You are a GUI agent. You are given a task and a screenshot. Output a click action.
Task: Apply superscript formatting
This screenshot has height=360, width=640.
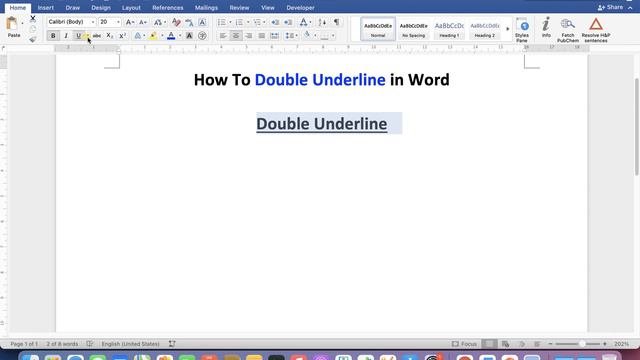pyautogui.click(x=122, y=36)
